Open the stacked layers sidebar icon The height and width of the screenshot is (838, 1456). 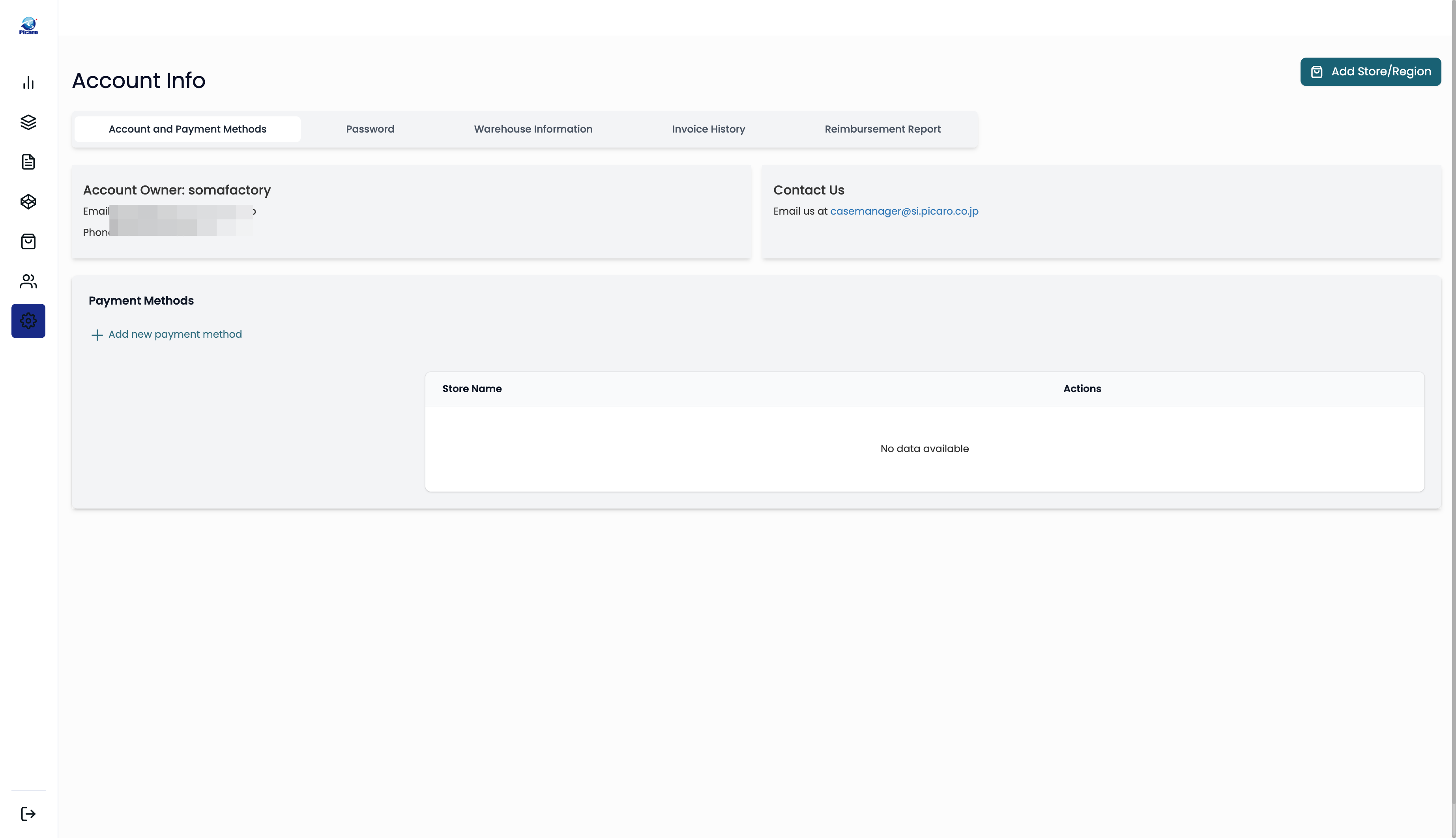click(x=28, y=123)
